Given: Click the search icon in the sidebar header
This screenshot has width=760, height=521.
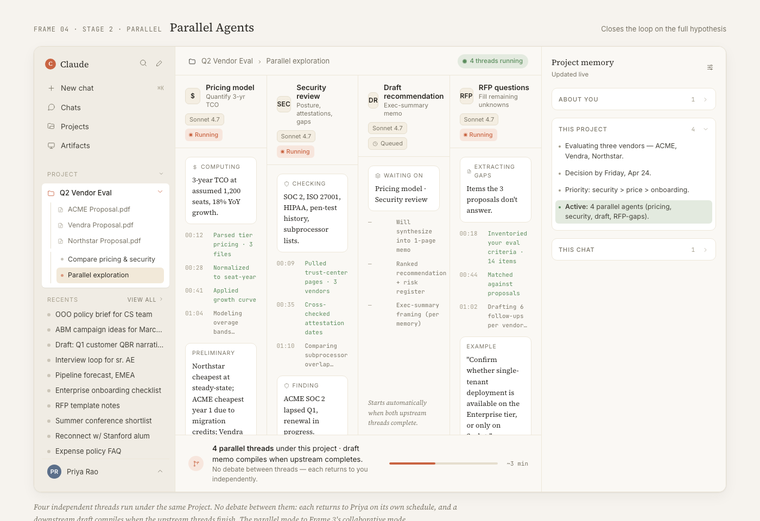Looking at the screenshot, I should point(143,64).
